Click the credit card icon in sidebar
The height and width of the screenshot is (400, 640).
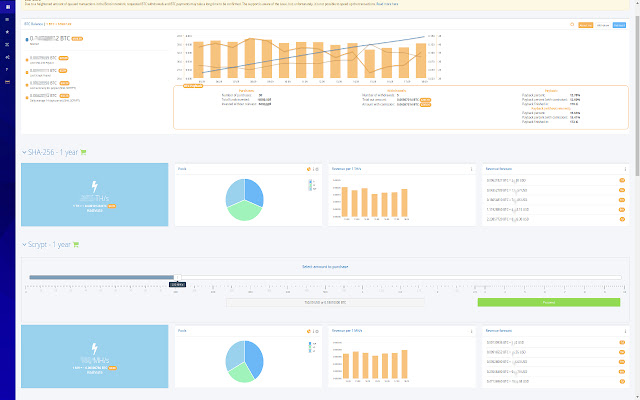click(x=7, y=82)
